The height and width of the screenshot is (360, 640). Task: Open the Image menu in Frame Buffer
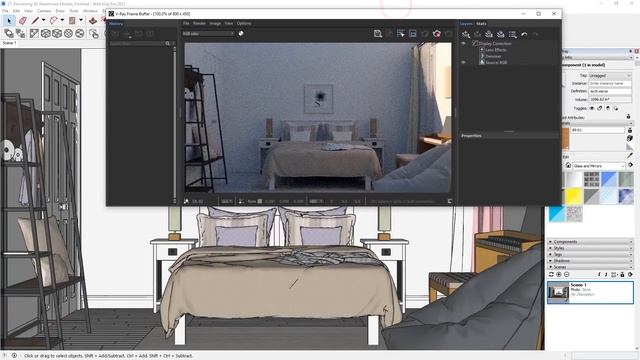pos(215,24)
